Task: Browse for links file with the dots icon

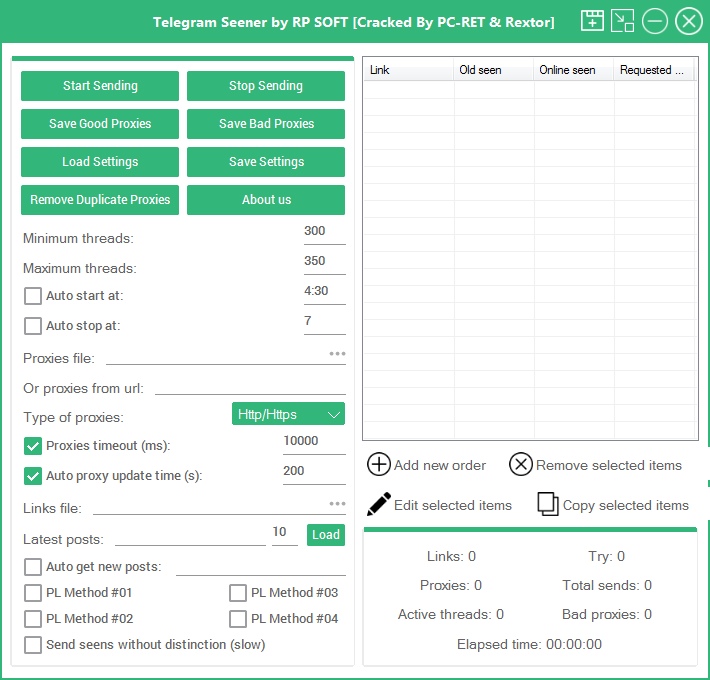Action: click(x=337, y=503)
